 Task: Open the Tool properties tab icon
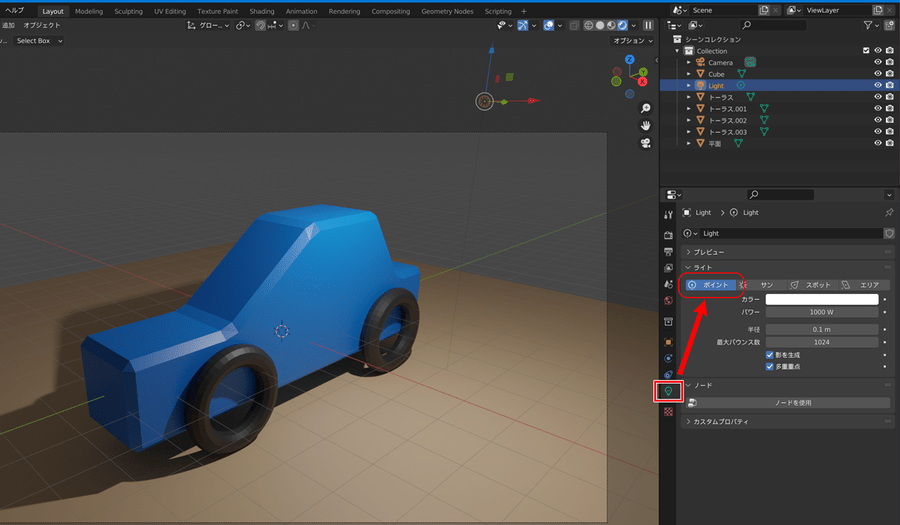click(x=668, y=214)
